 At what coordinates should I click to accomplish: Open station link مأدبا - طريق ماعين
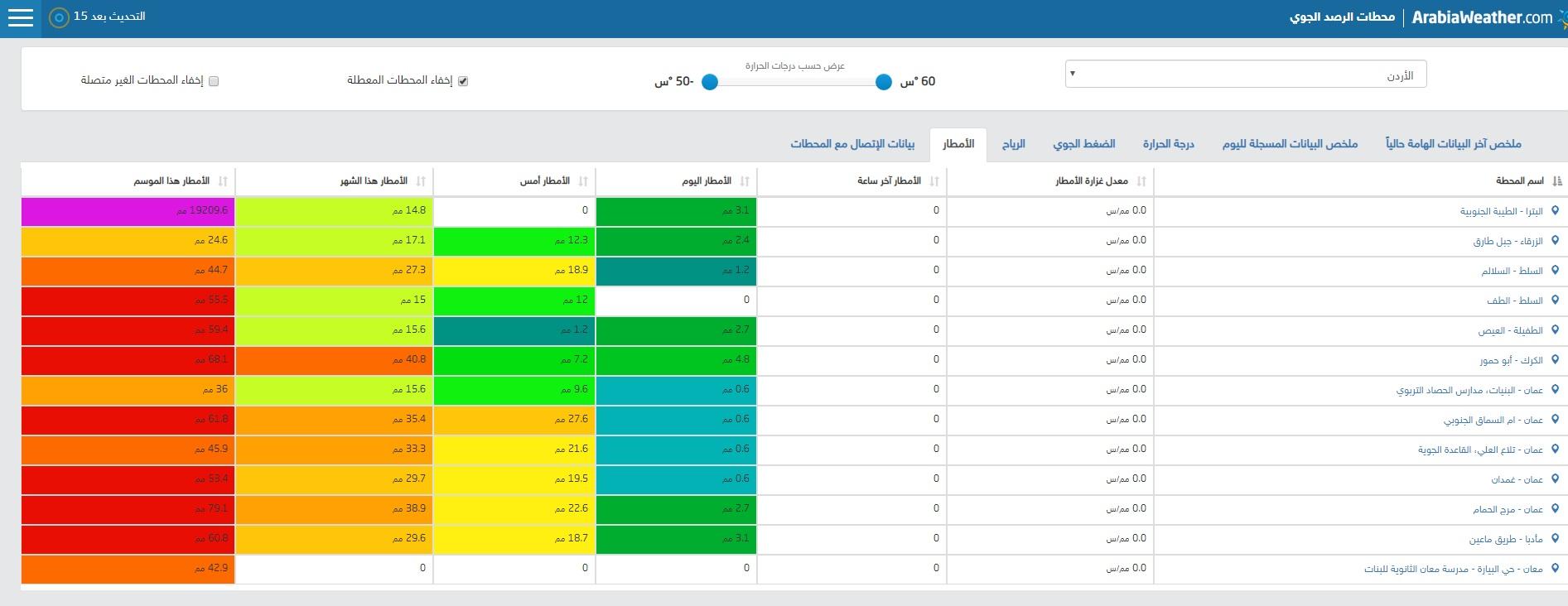click(x=1507, y=540)
